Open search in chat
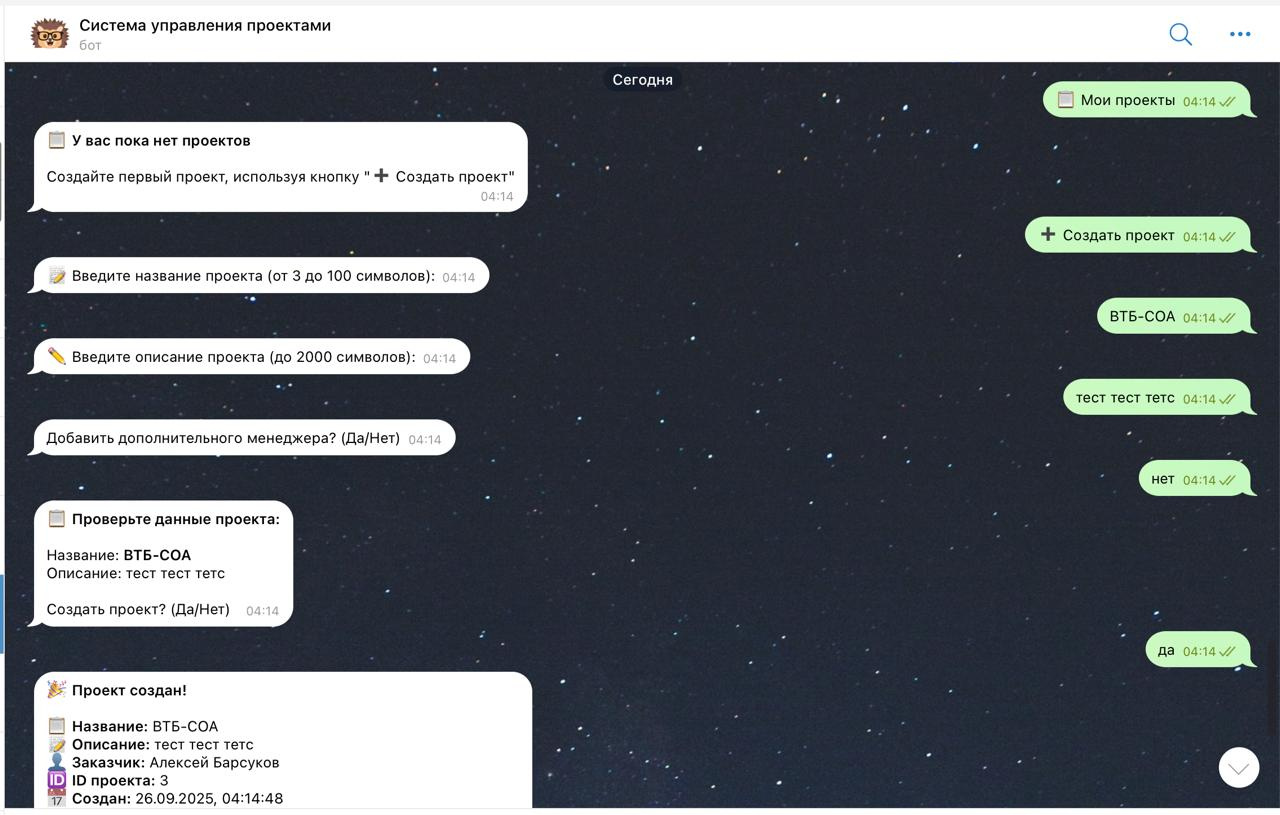1280x815 pixels. tap(1180, 34)
